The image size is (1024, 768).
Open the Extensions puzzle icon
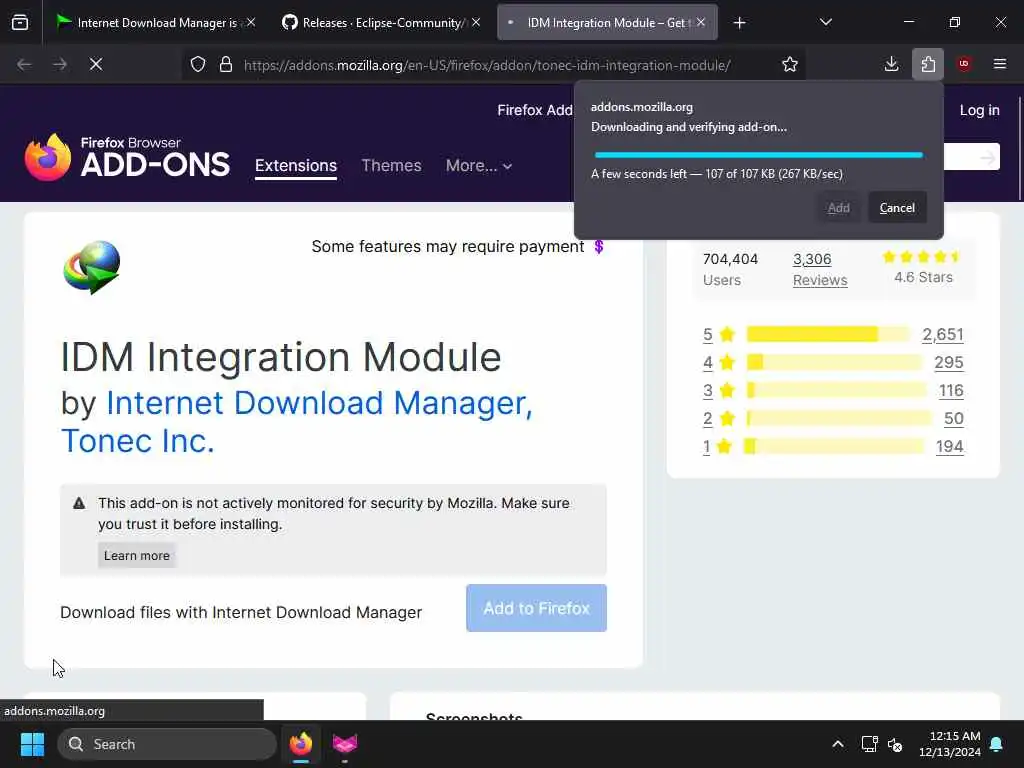(928, 65)
